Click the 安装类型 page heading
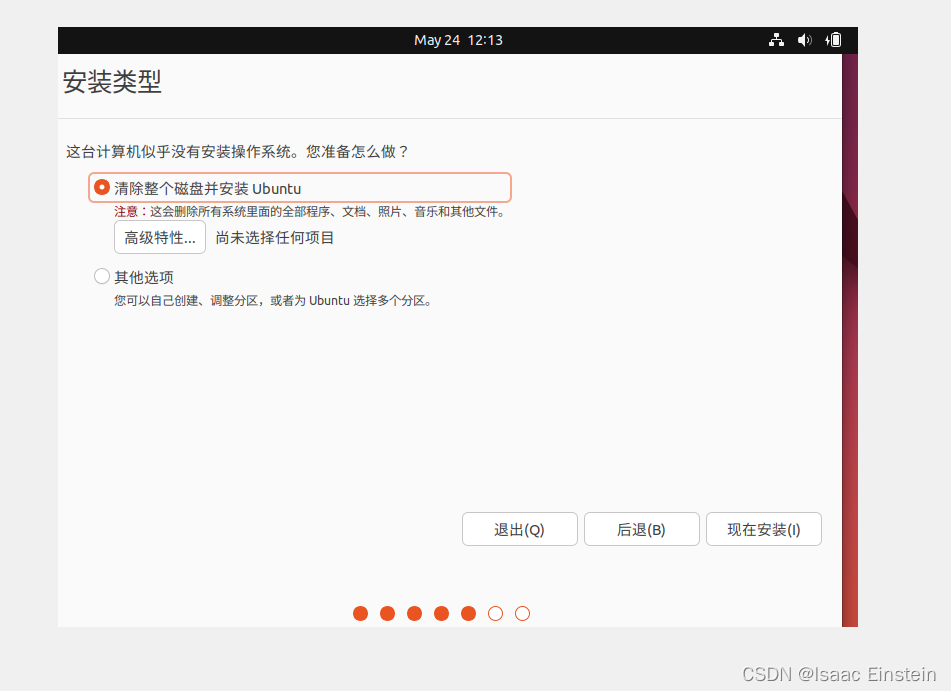 [112, 82]
